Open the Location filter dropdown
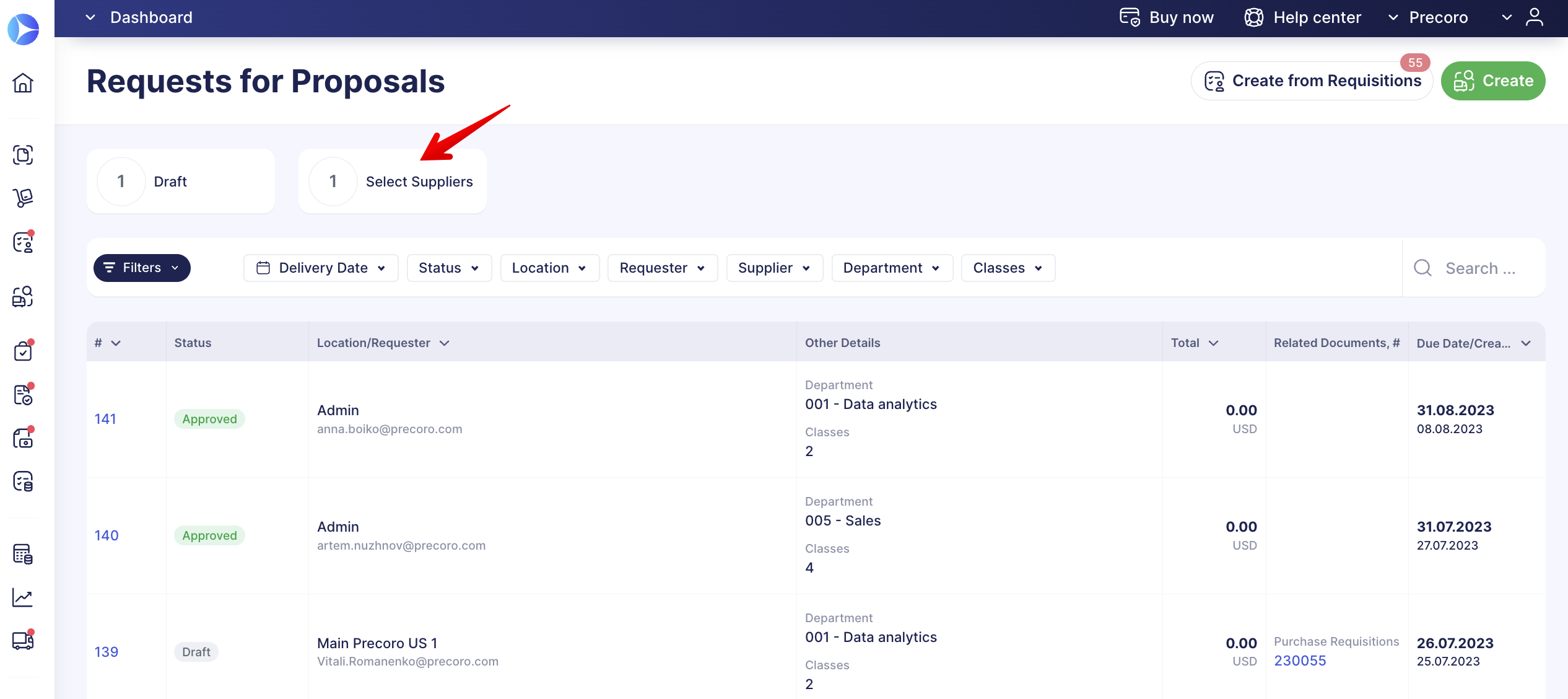The width and height of the screenshot is (1568, 699). point(549,268)
